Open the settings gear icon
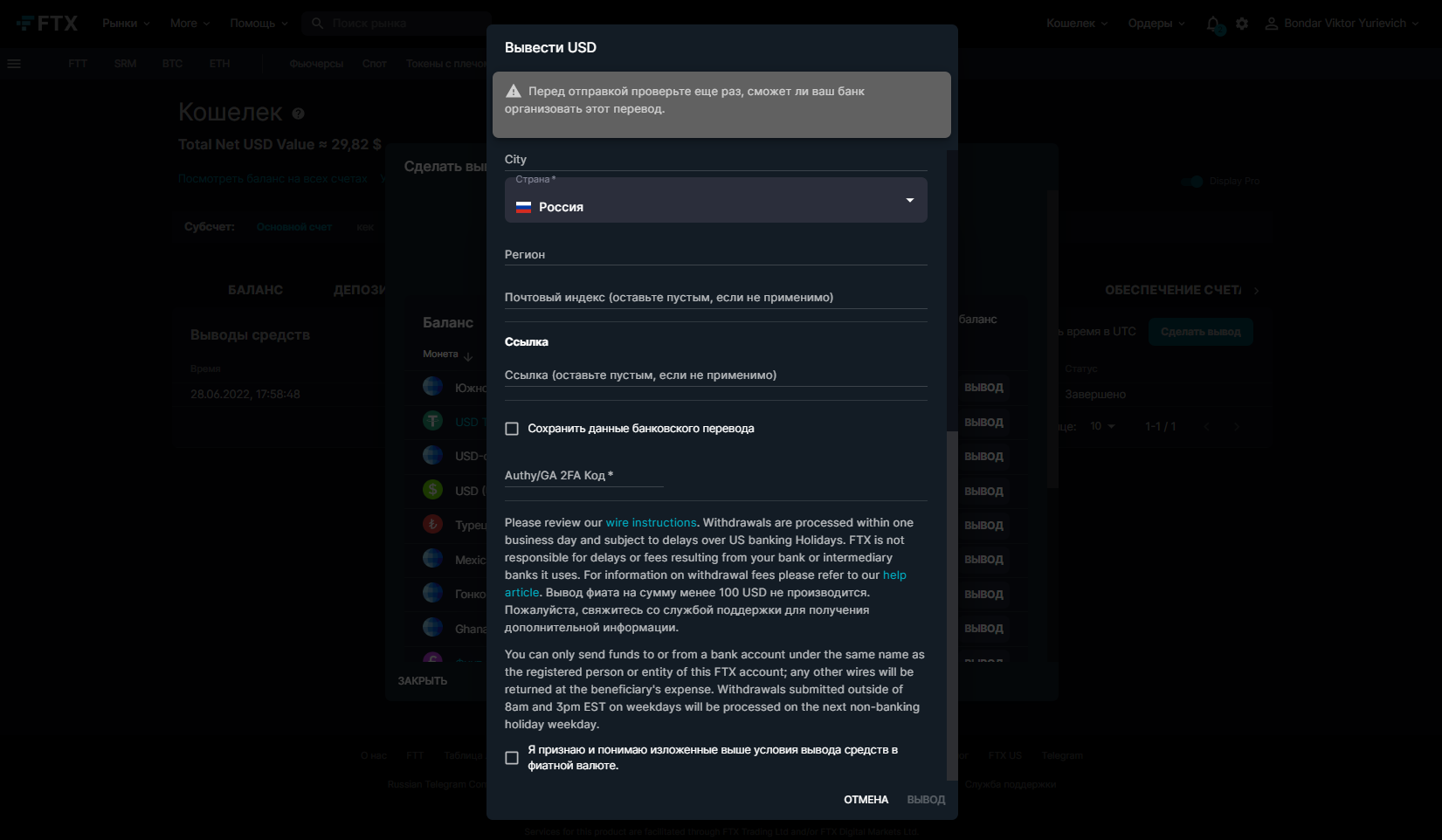This screenshot has height=840, width=1442. coord(1242,24)
